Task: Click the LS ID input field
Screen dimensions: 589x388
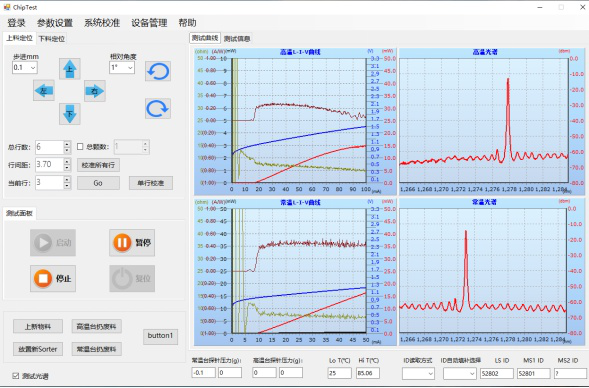Action: tap(497, 373)
